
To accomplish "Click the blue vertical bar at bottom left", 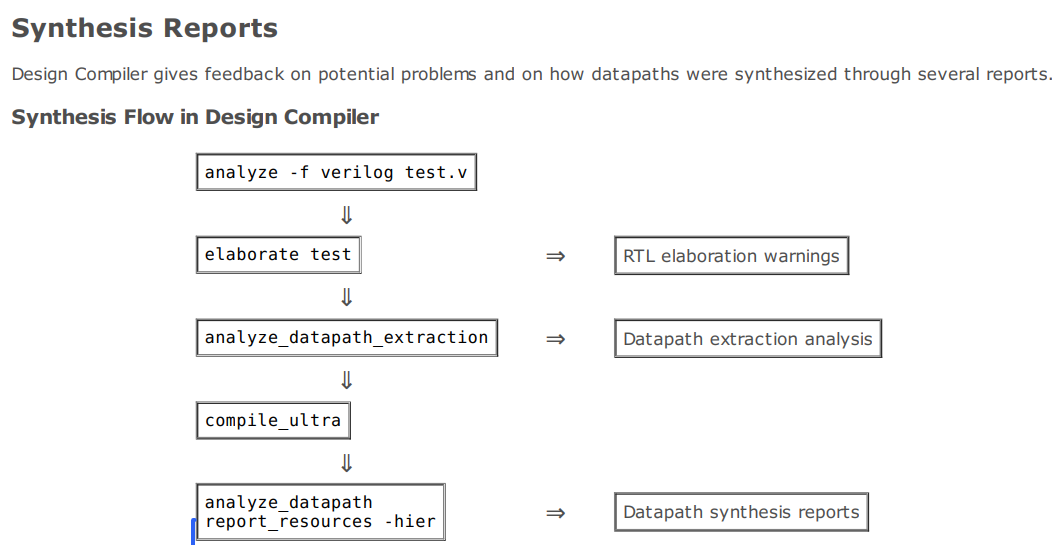I will pyautogui.click(x=194, y=532).
